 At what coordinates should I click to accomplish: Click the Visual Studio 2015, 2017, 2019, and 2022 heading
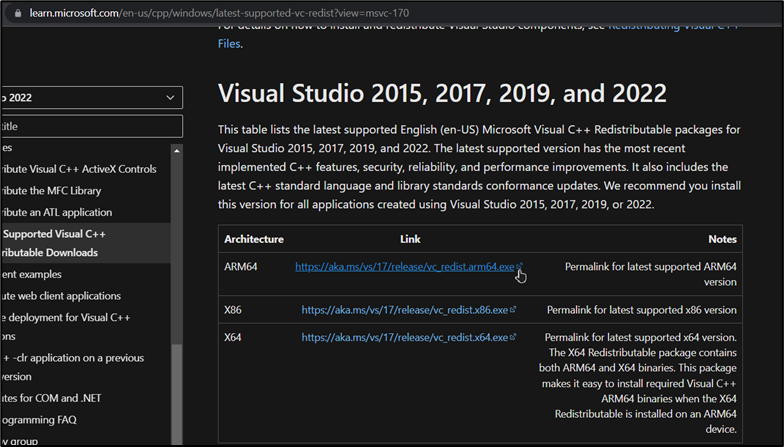tap(442, 93)
